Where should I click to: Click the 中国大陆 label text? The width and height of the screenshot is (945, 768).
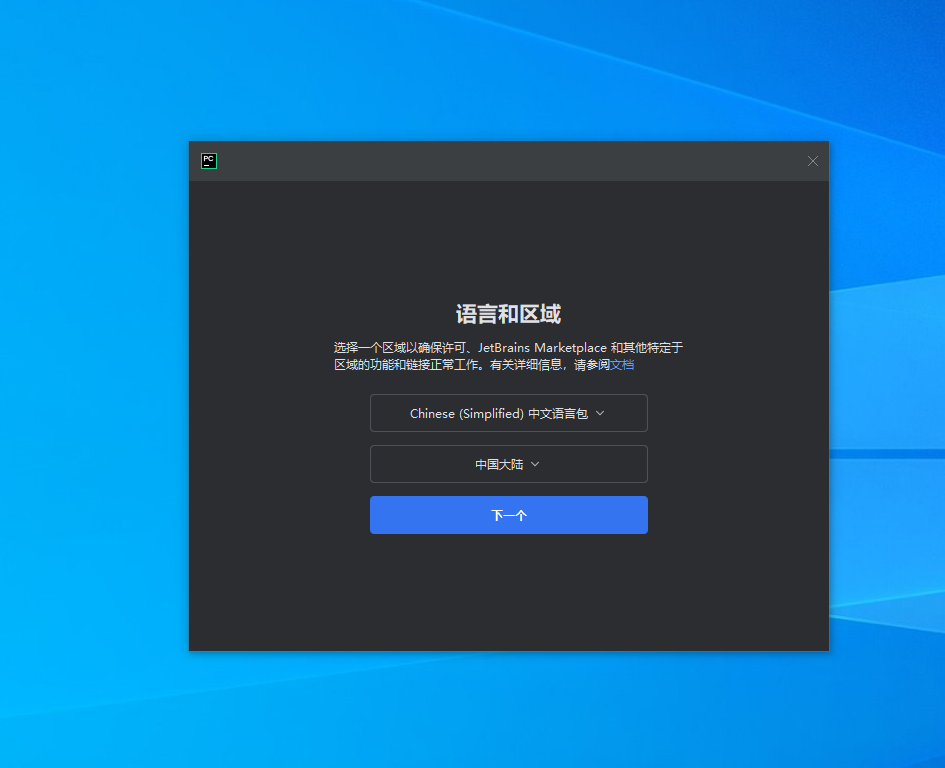(x=499, y=464)
